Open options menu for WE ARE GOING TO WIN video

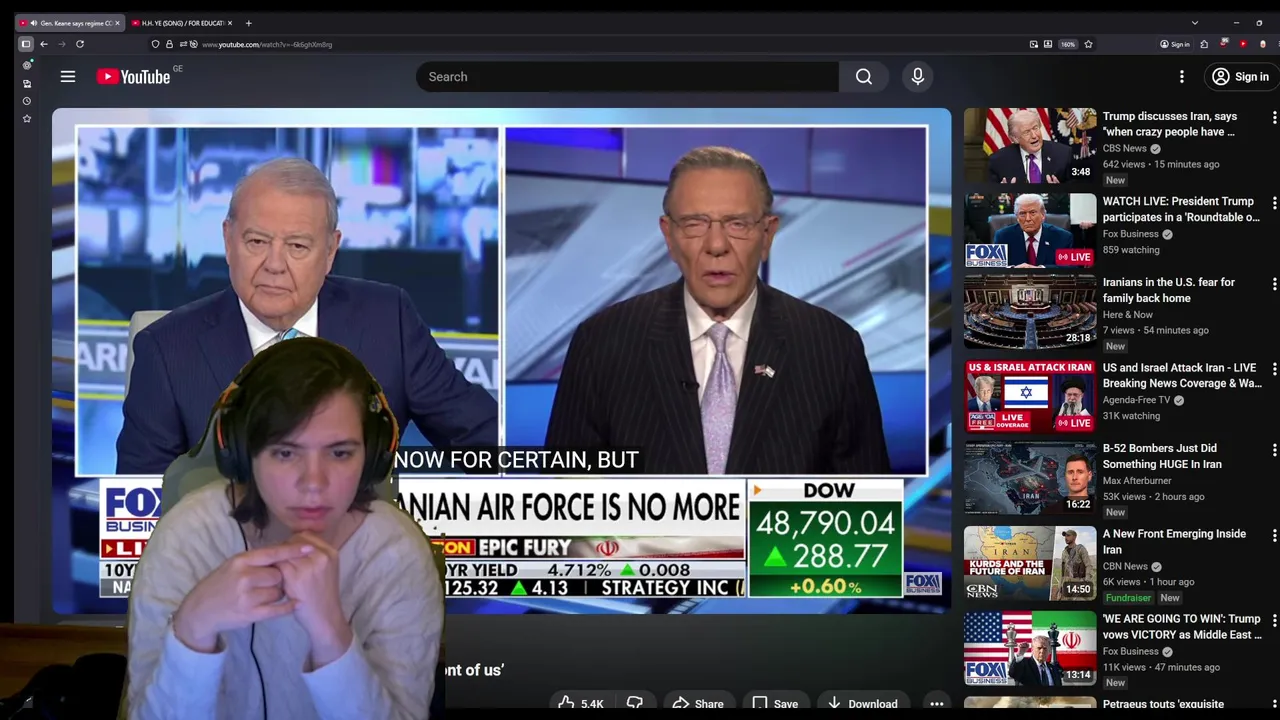click(x=1274, y=620)
